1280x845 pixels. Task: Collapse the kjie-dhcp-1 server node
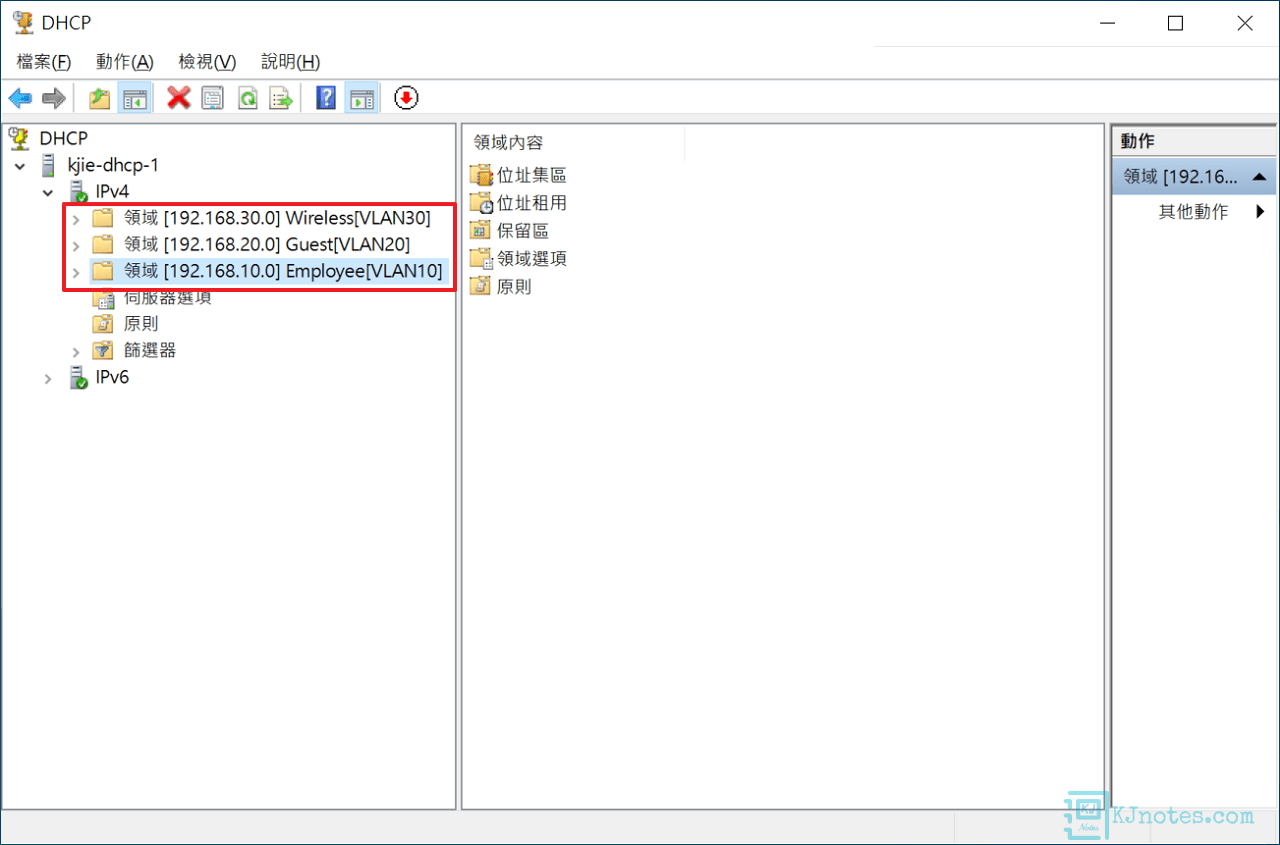[x=20, y=165]
